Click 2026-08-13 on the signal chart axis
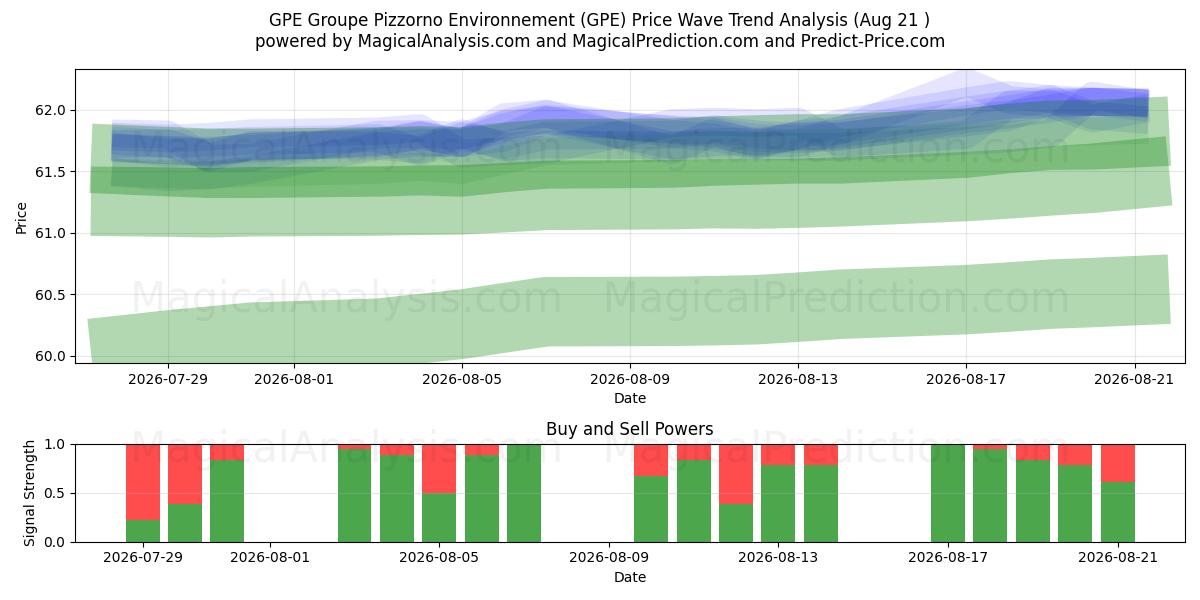 778,558
